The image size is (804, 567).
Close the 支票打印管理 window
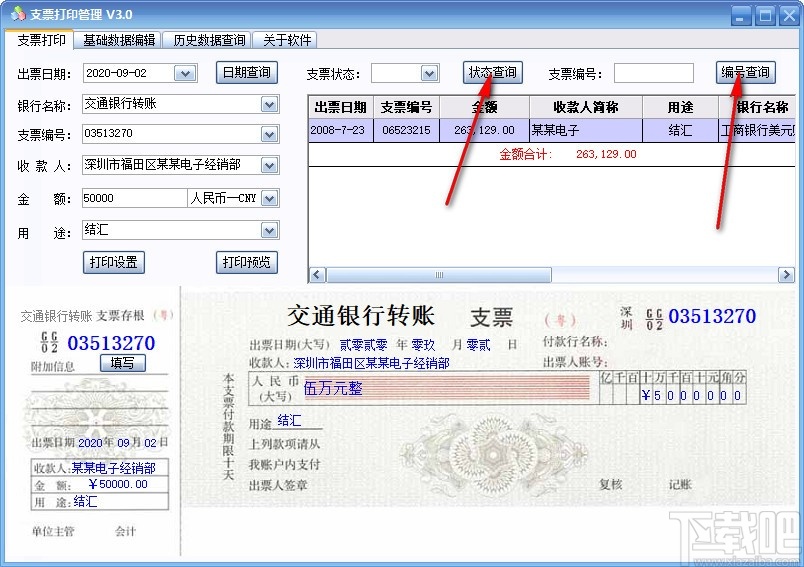(x=789, y=15)
